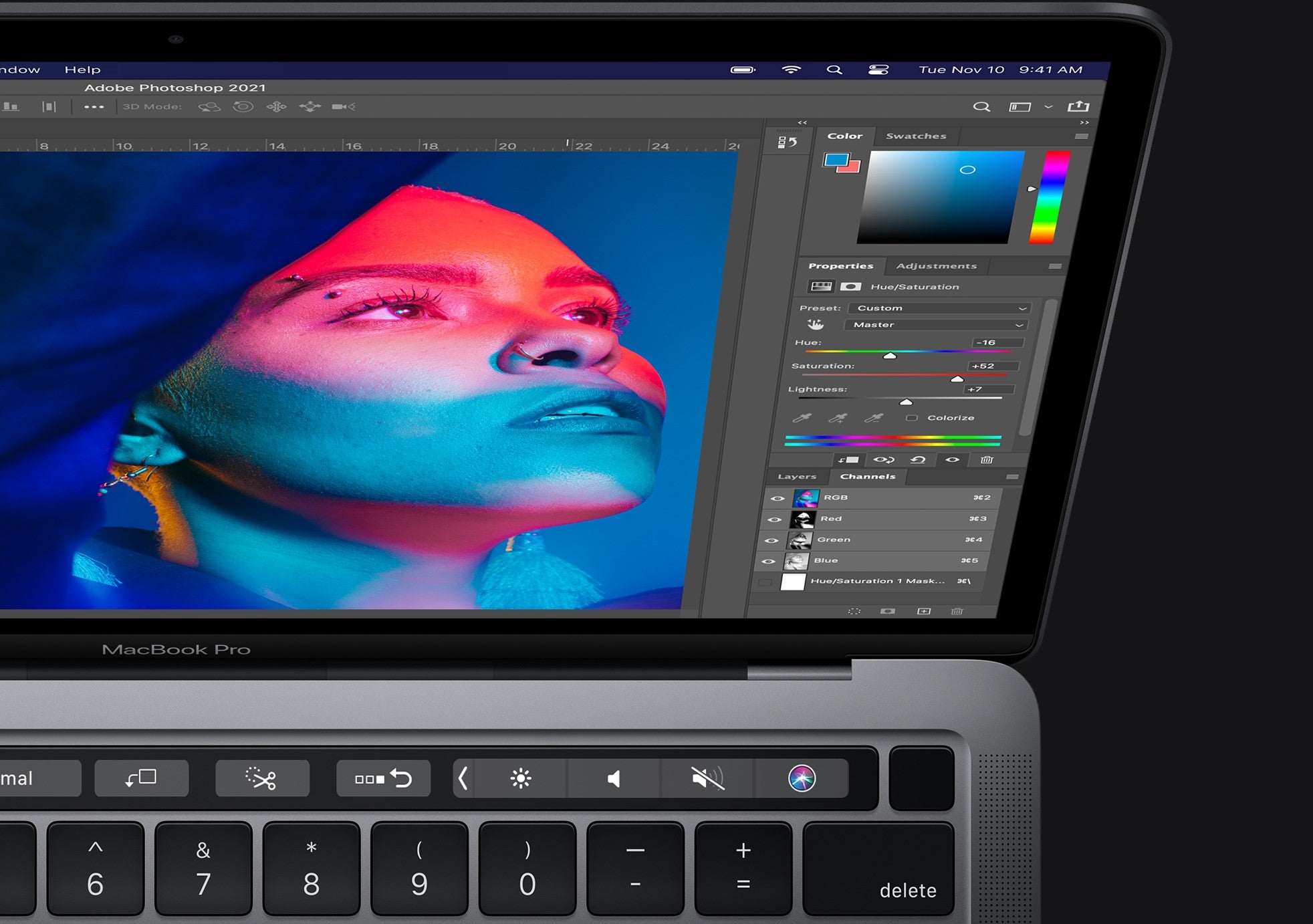Open the Channels panel menu
This screenshot has height=924, width=1313.
tap(1013, 477)
